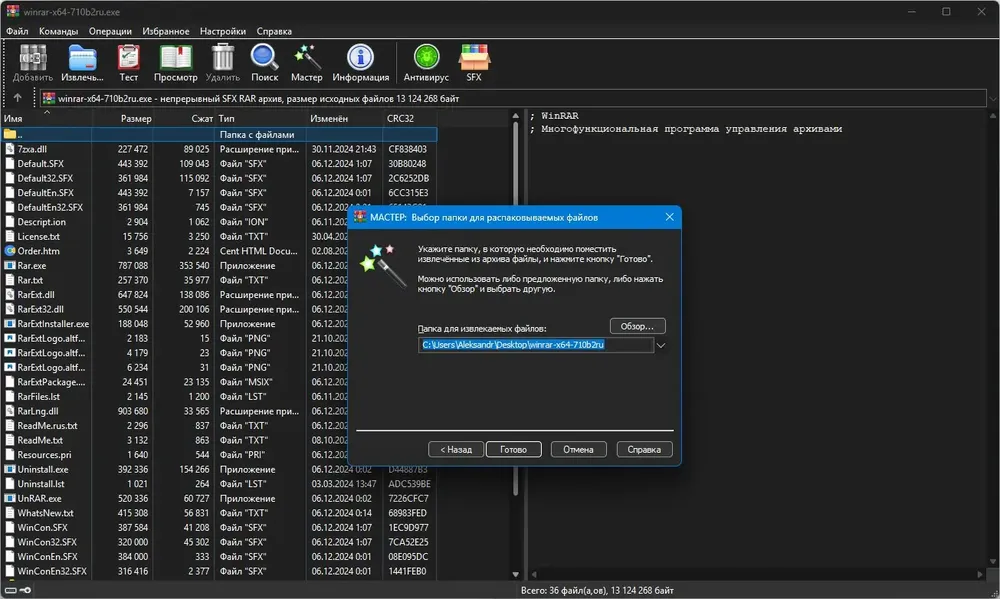
Task: Select the Rar.exe application icon
Action: click(10, 265)
